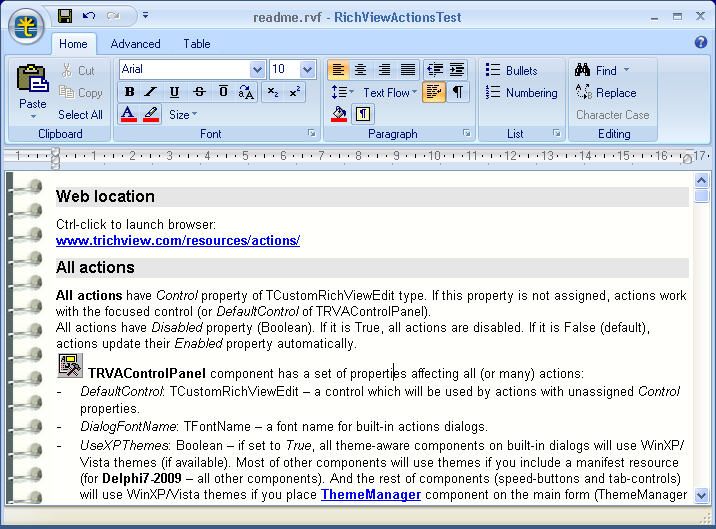This screenshot has width=716, height=529.
Task: Open the ThemeManager hyperlink
Action: coord(371,495)
